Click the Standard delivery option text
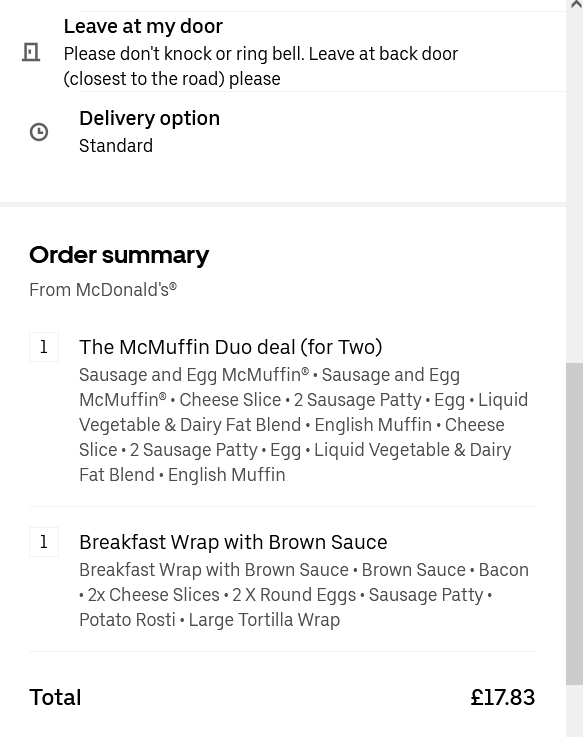The height and width of the screenshot is (737, 583). [116, 146]
